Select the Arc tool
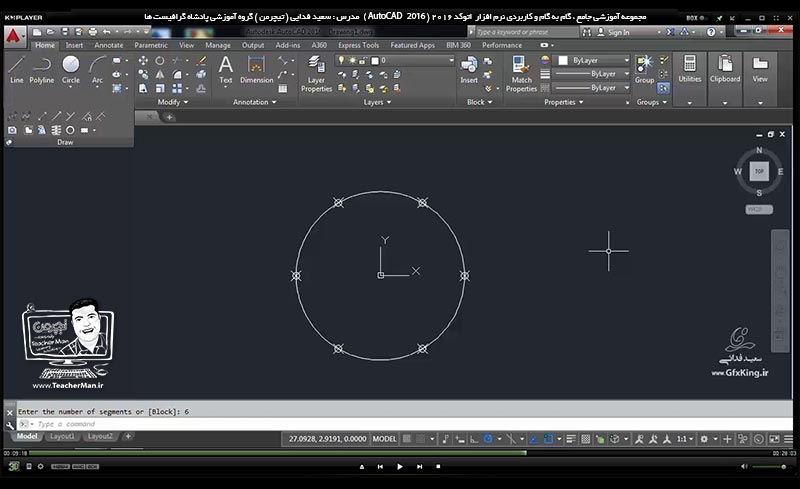 tap(97, 69)
